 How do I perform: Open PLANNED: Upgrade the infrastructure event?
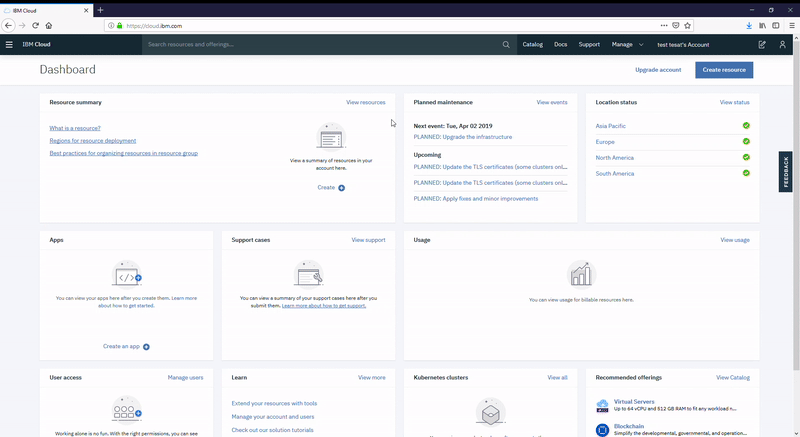click(463, 137)
